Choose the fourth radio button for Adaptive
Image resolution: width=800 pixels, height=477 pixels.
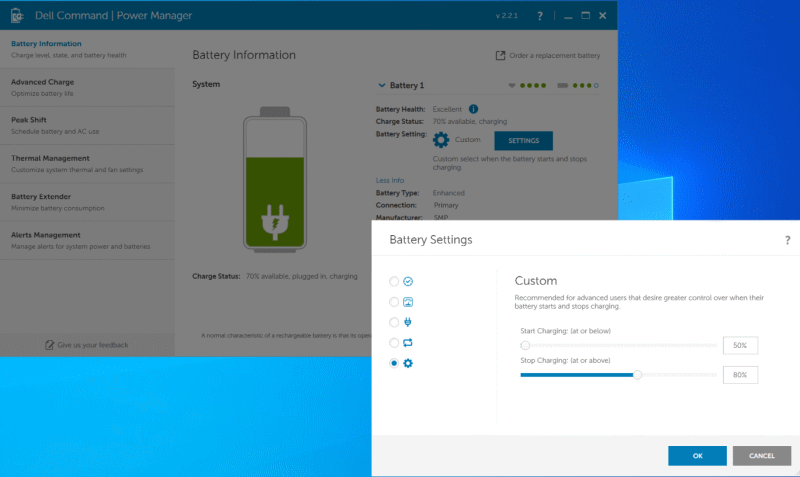point(394,343)
